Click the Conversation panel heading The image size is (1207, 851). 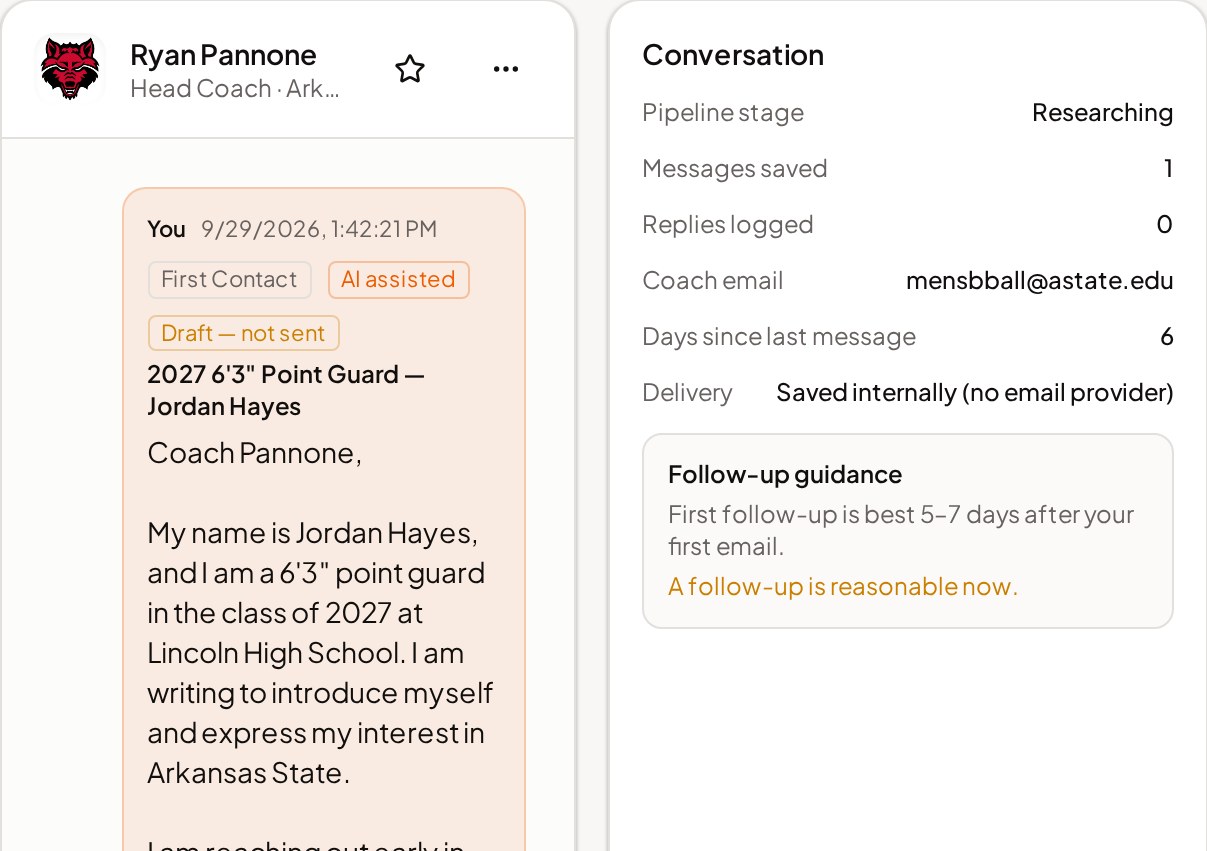pyautogui.click(x=733, y=55)
